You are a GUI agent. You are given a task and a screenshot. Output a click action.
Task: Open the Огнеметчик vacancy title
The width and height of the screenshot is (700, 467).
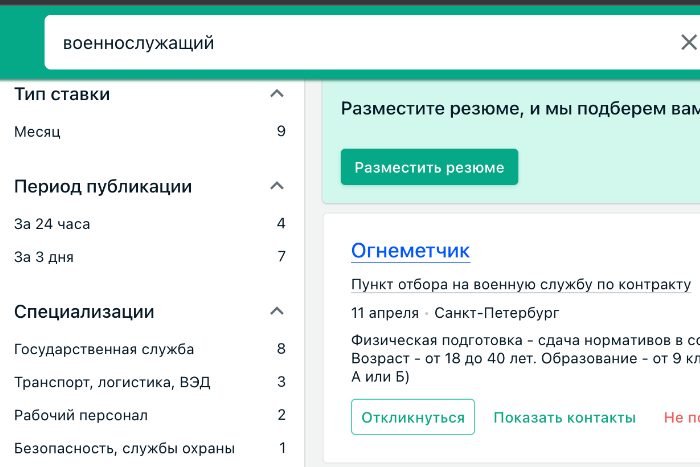(410, 250)
